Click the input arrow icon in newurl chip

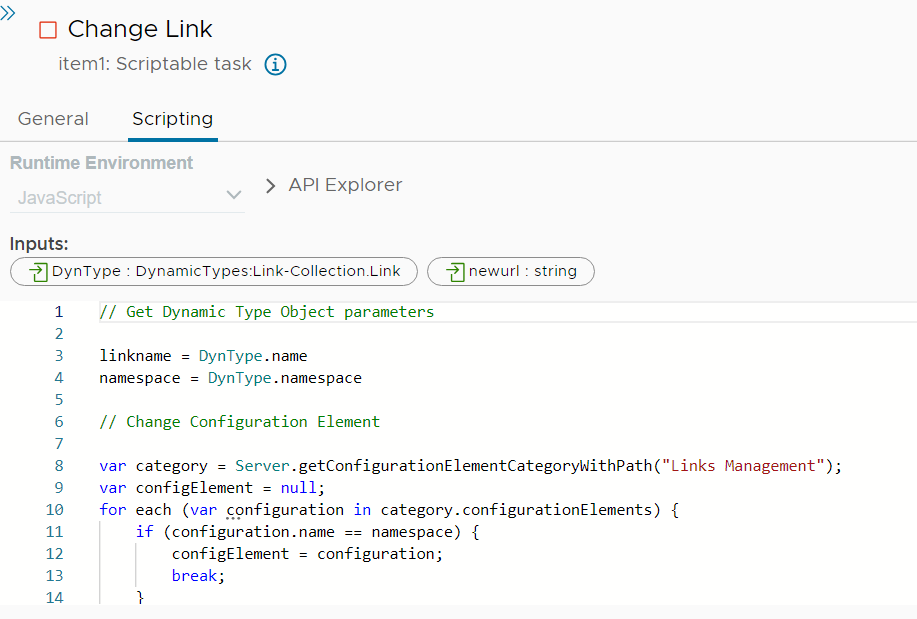click(x=455, y=271)
